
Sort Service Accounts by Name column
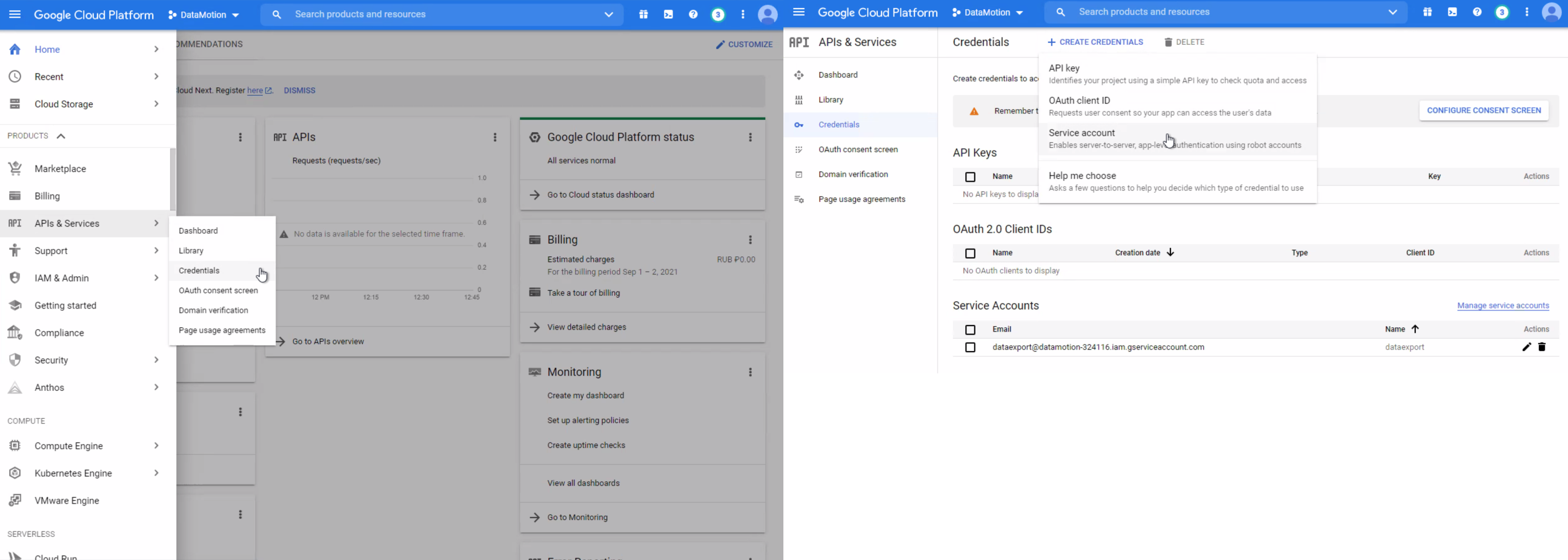(x=1402, y=329)
